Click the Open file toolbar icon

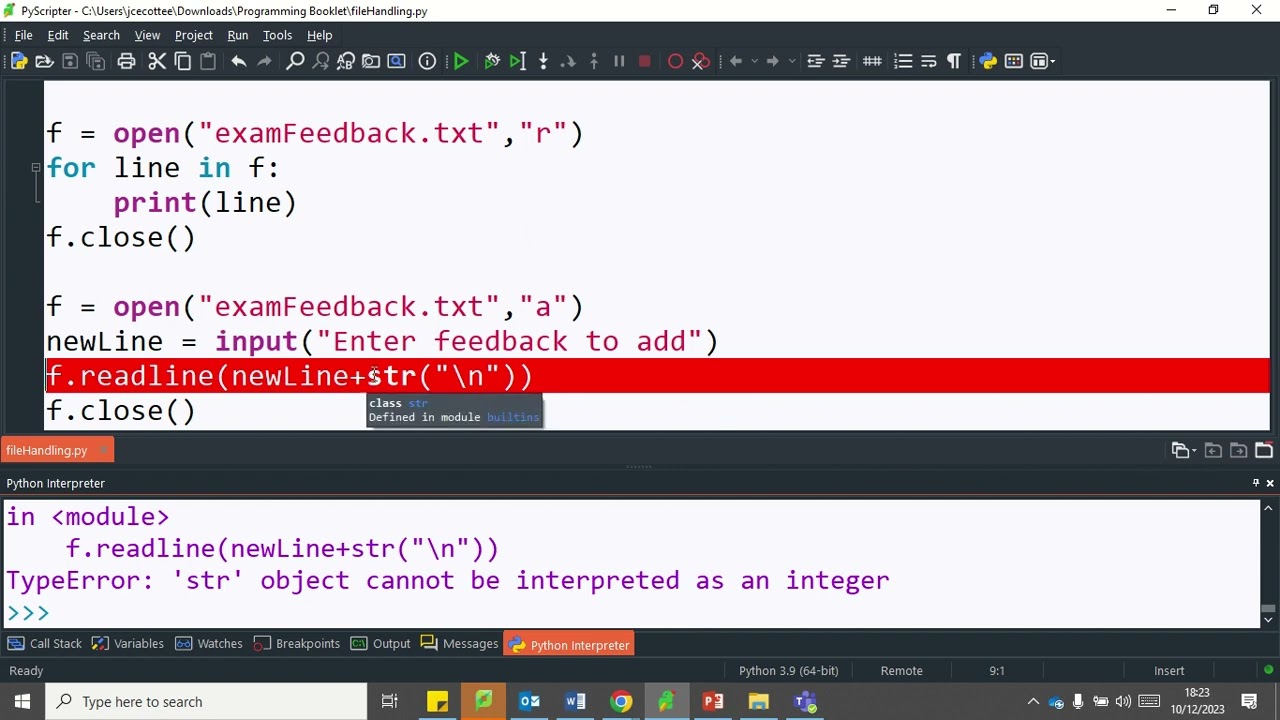pos(44,61)
